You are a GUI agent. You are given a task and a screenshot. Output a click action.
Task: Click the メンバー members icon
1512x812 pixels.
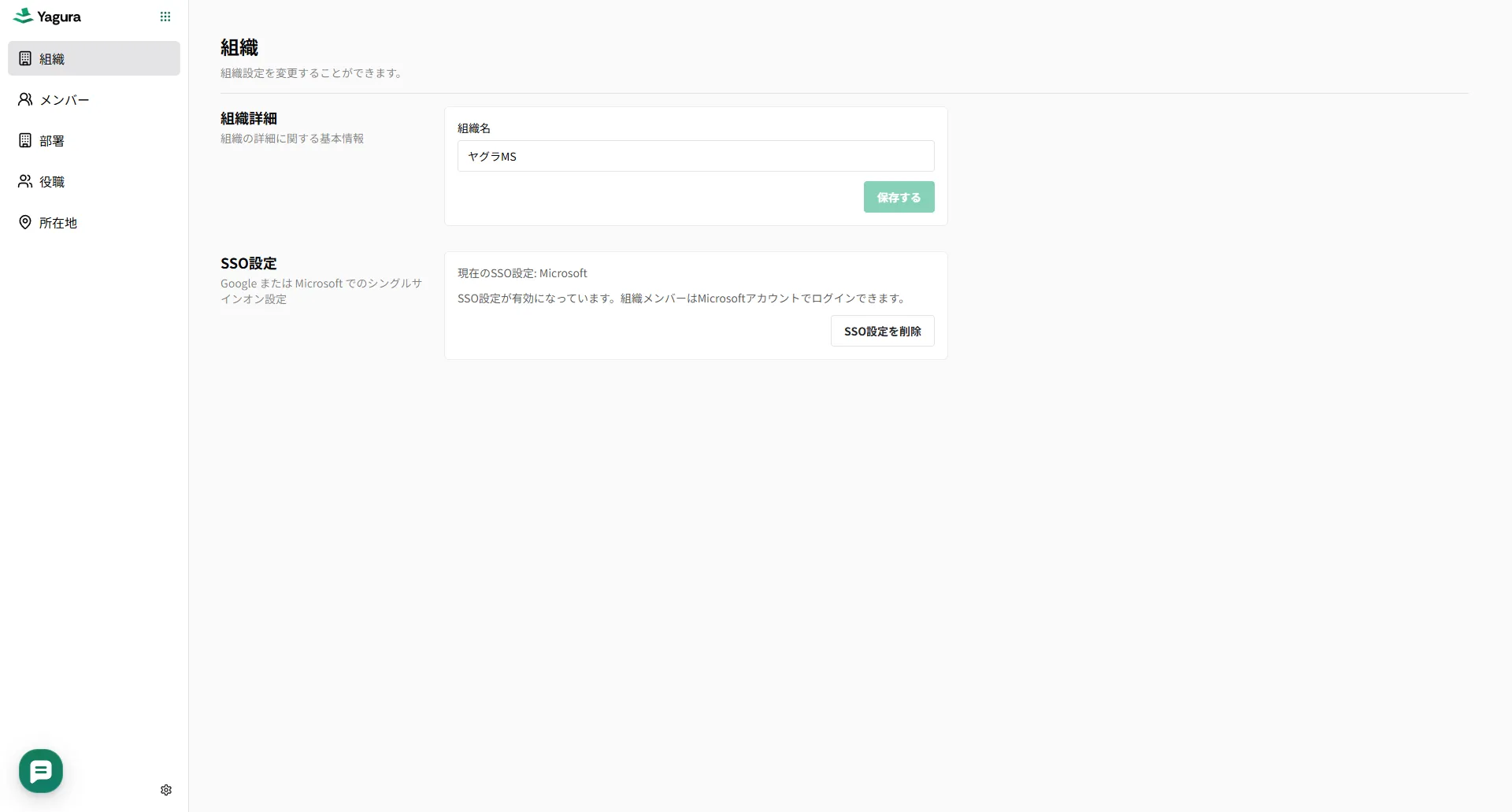tap(24, 99)
